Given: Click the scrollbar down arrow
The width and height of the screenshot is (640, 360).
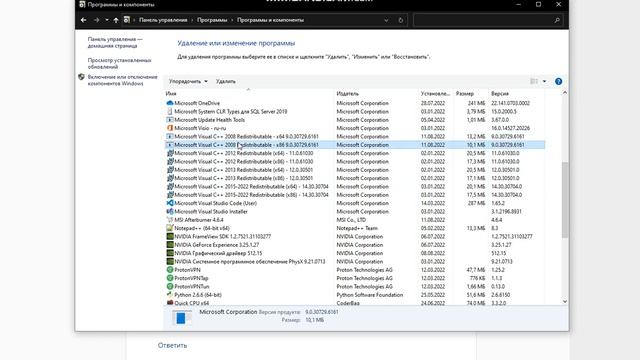Looking at the screenshot, I should tap(565, 301).
